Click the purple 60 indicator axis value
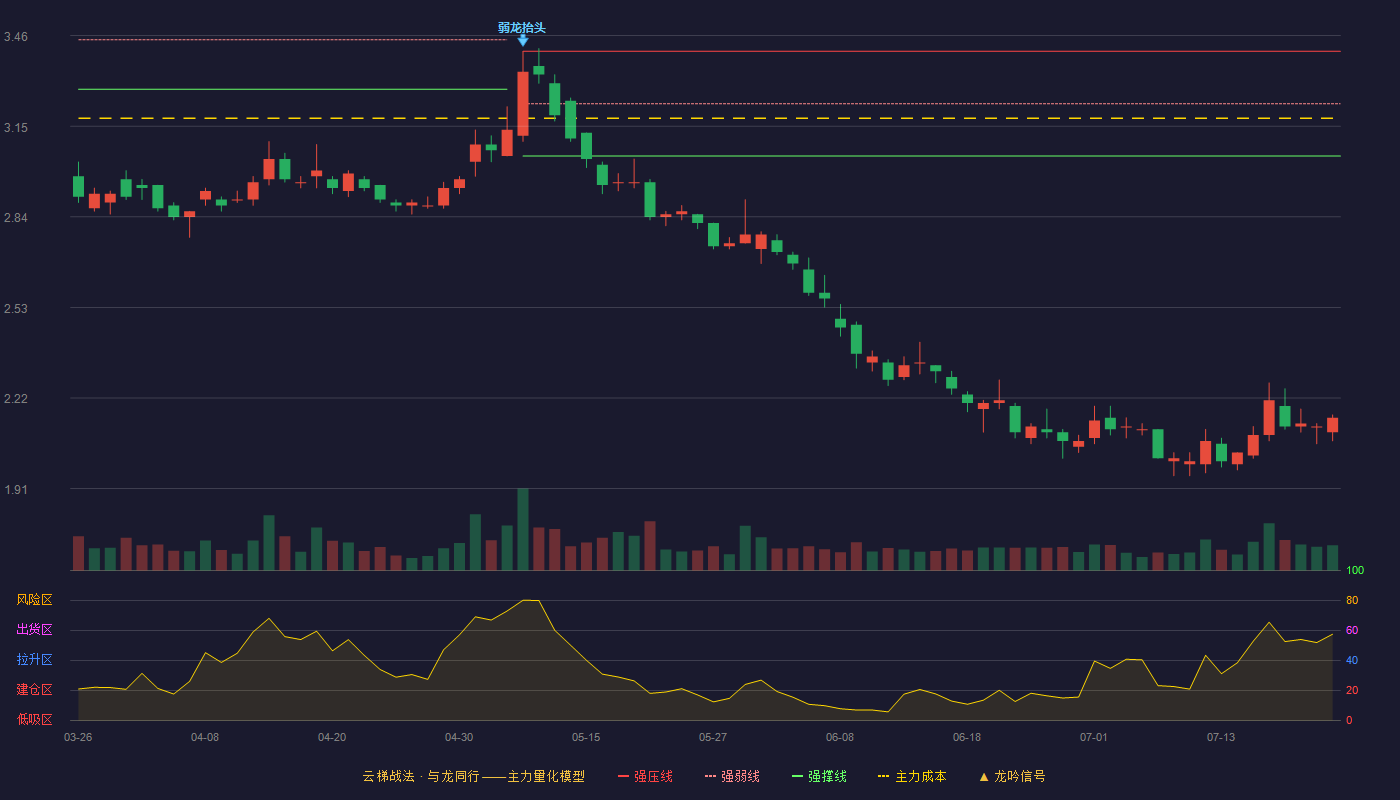 (x=1352, y=630)
